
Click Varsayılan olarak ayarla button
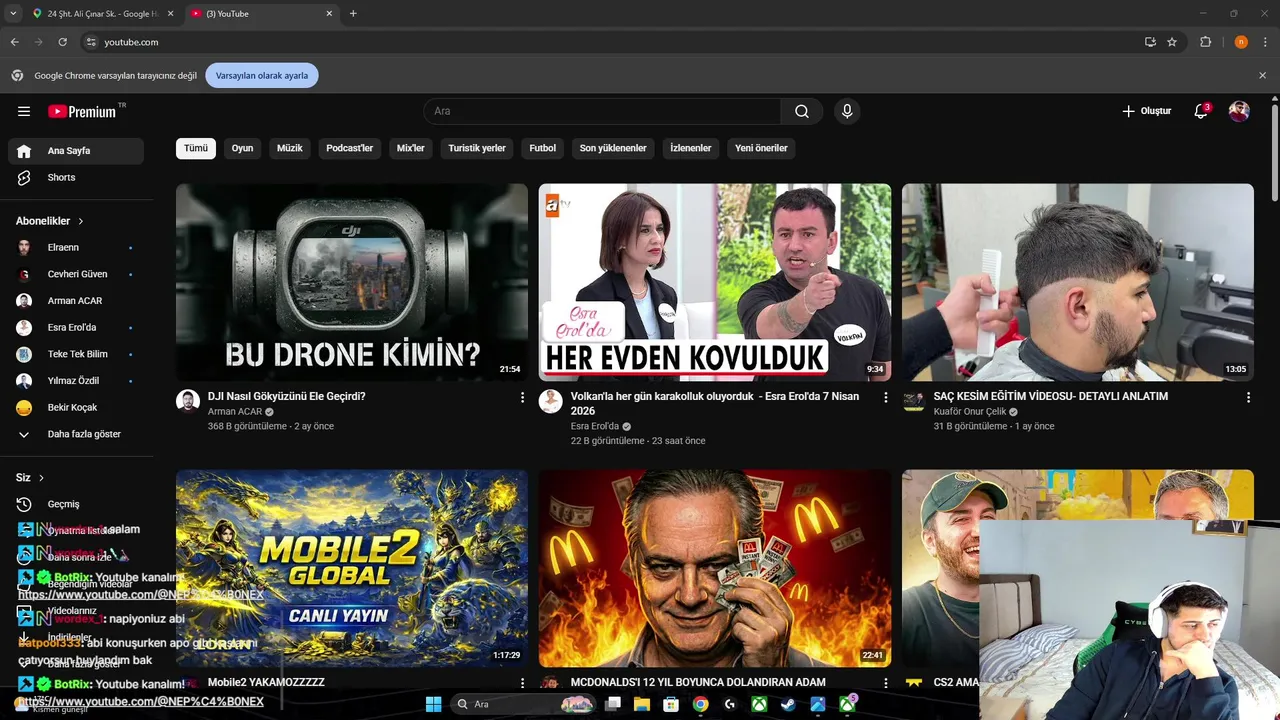pyautogui.click(x=262, y=75)
